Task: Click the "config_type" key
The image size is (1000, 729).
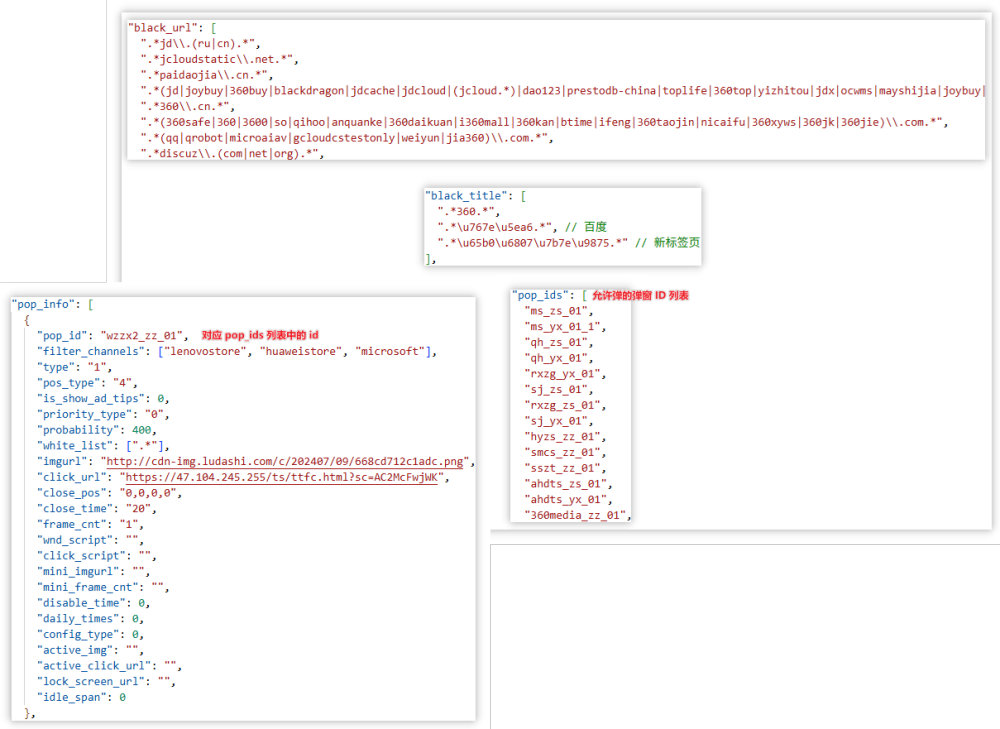Action: tap(78, 635)
